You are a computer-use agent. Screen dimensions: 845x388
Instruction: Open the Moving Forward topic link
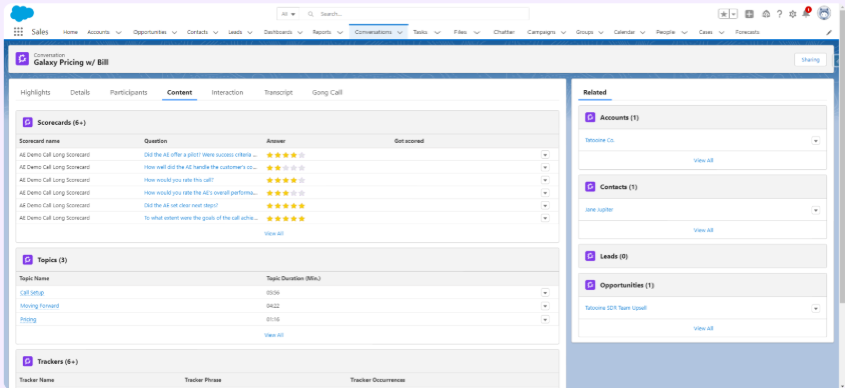point(39,306)
